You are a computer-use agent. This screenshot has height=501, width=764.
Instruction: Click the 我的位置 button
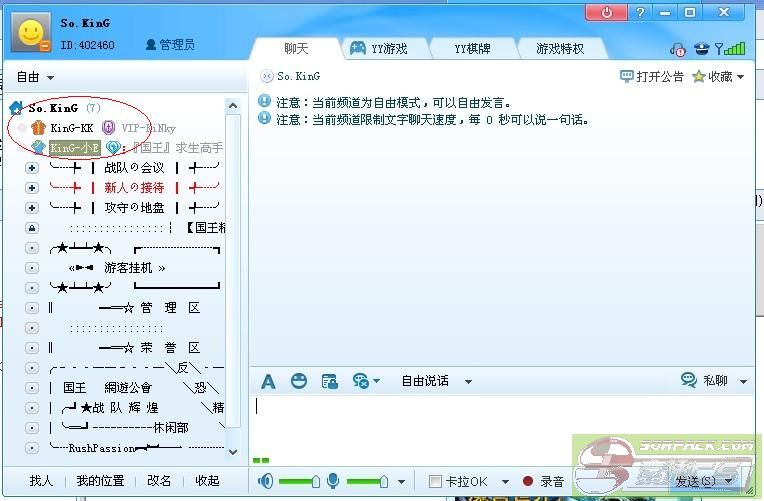100,481
